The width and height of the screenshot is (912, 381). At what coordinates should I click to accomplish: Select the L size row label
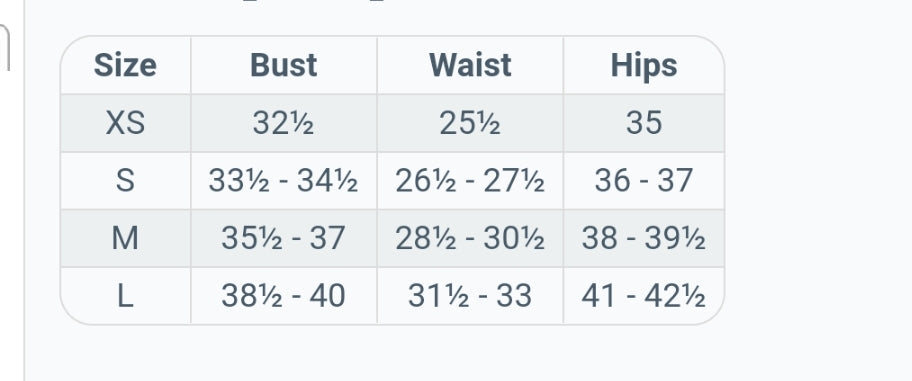pos(125,295)
